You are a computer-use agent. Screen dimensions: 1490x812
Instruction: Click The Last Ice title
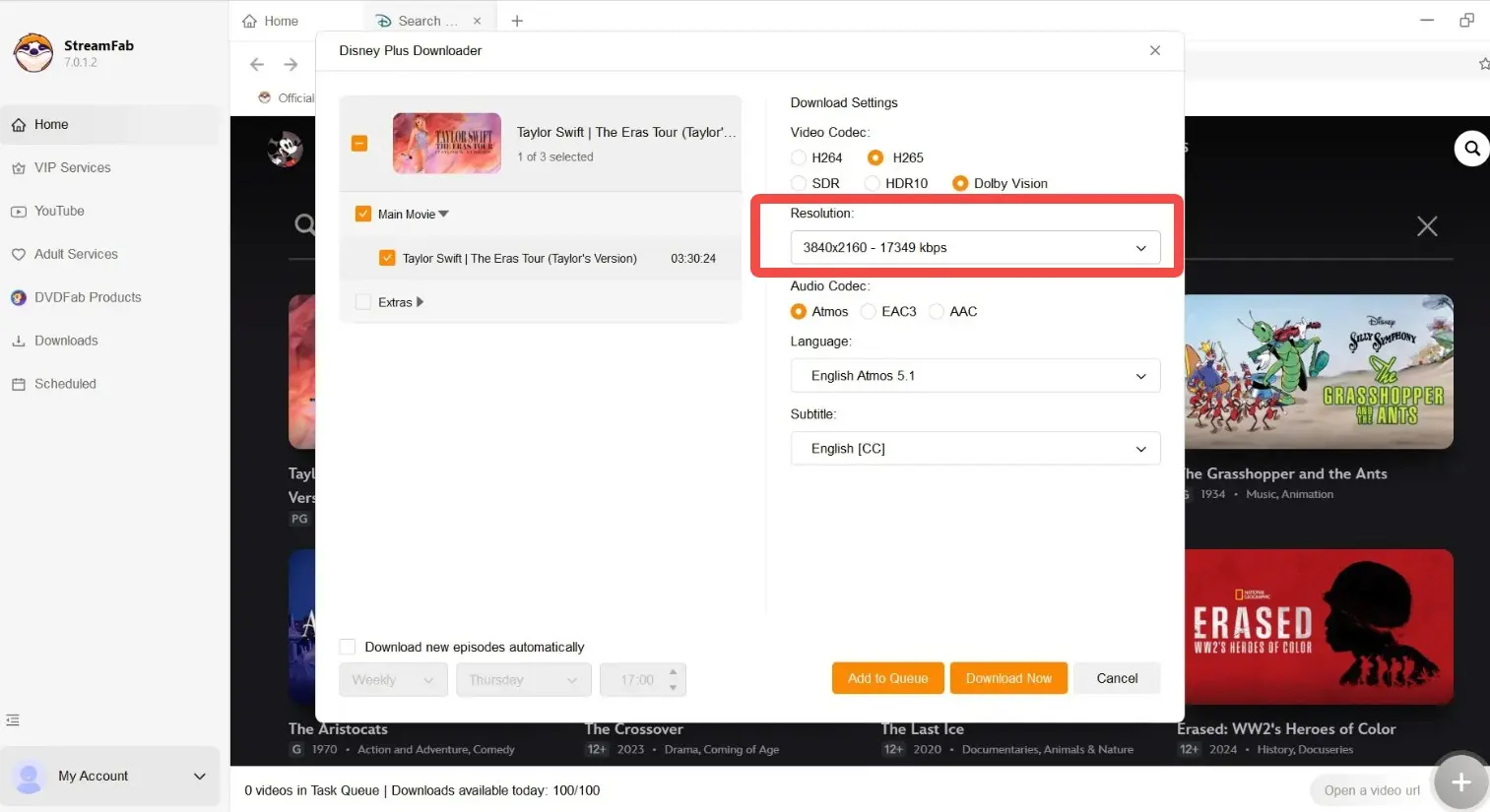pyautogui.click(x=923, y=729)
